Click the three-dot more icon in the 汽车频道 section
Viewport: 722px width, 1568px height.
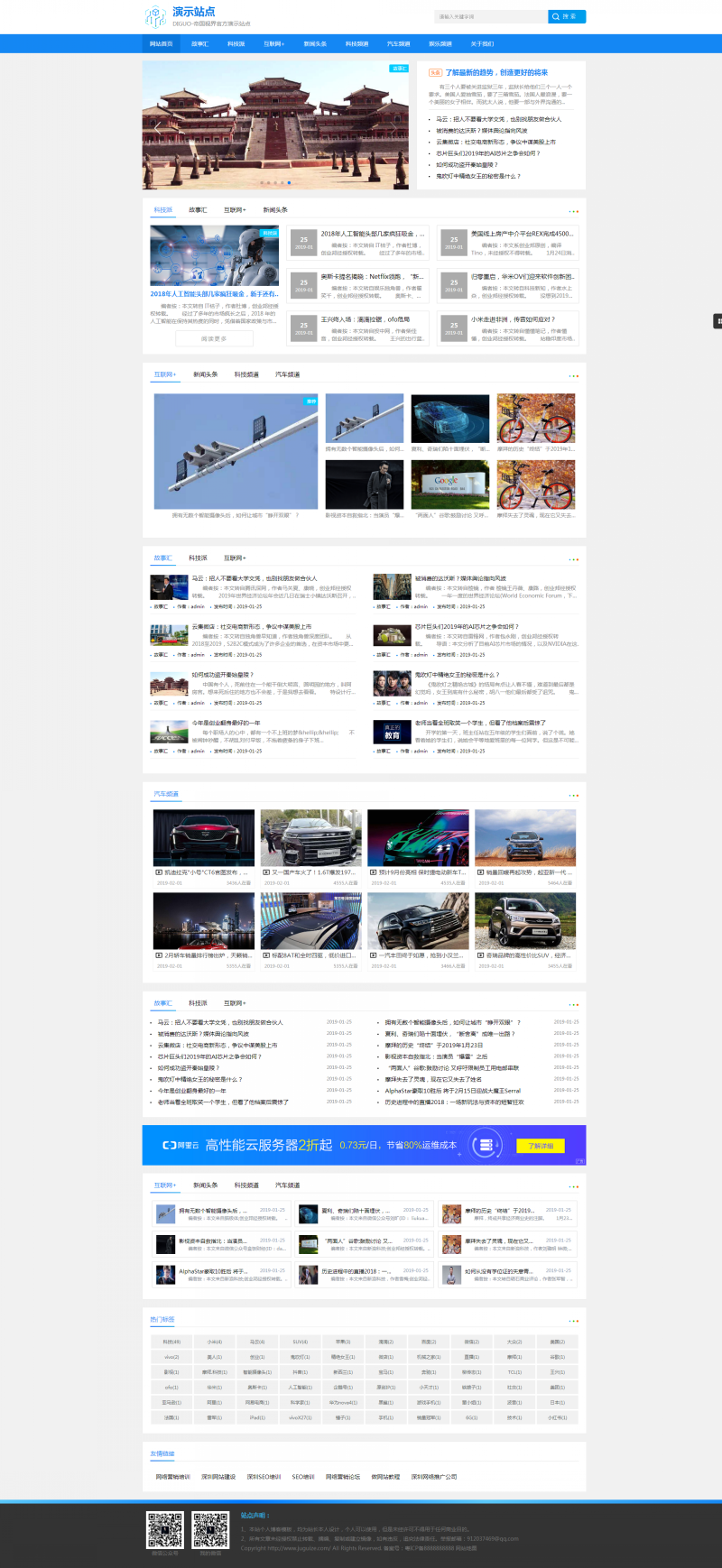(573, 795)
